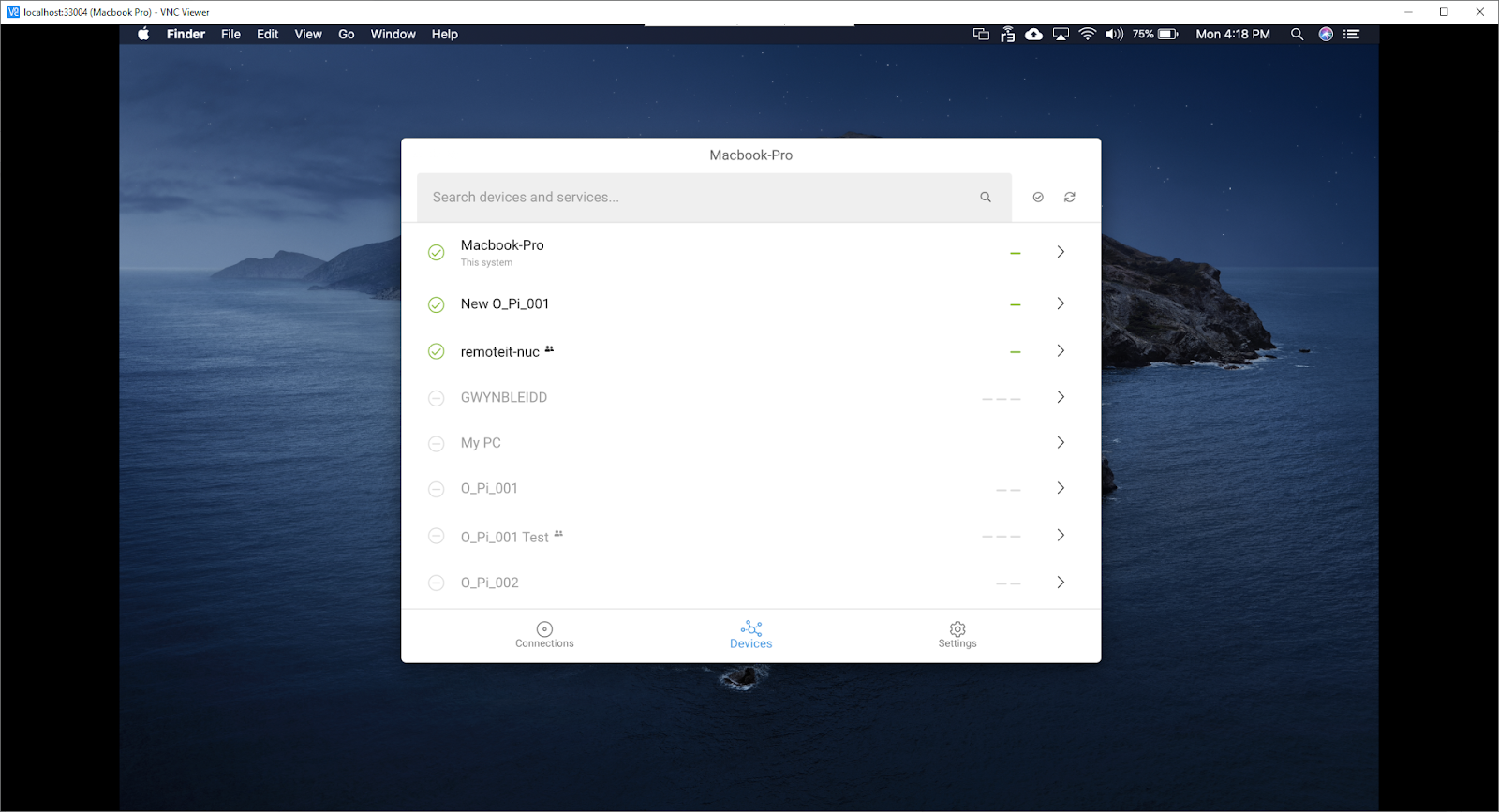Click the refresh devices icon
The height and width of the screenshot is (812, 1499).
tap(1070, 198)
